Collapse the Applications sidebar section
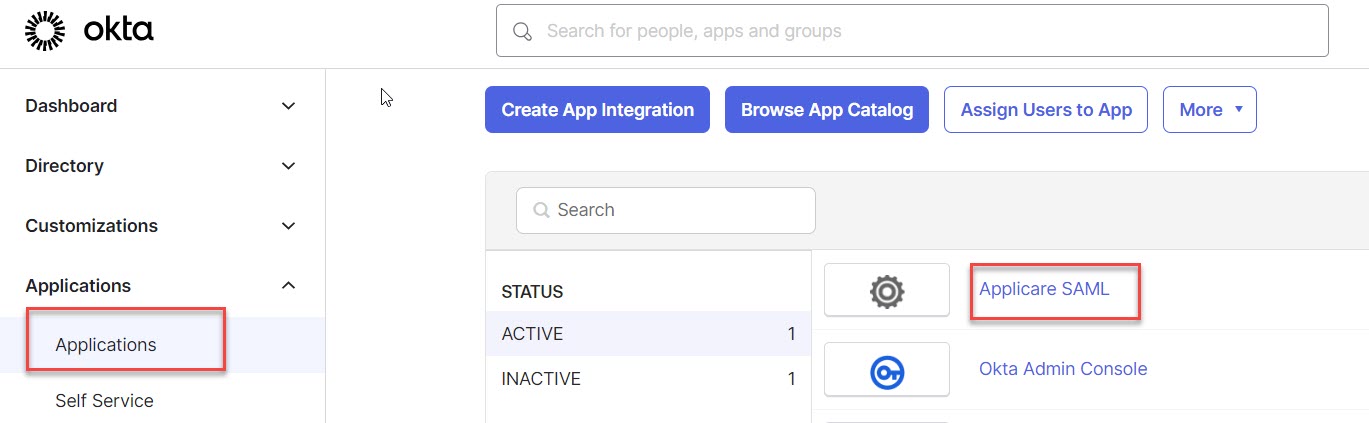Image resolution: width=1369 pixels, height=423 pixels. 289,286
